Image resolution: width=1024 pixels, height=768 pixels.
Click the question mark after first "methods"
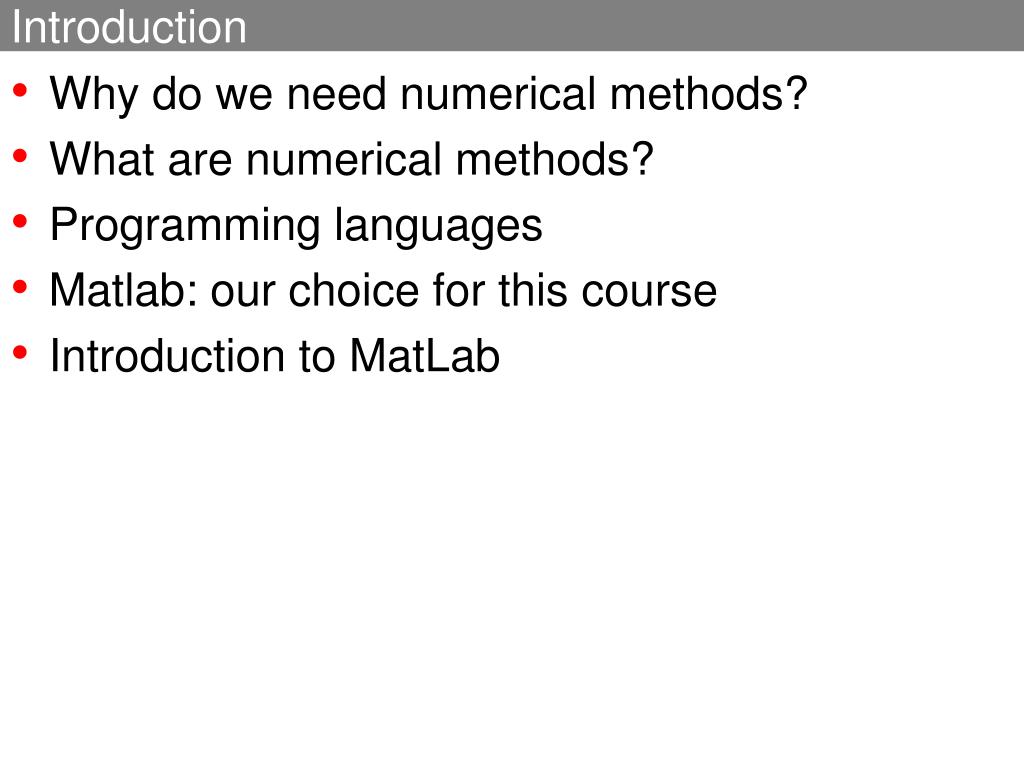(797, 93)
